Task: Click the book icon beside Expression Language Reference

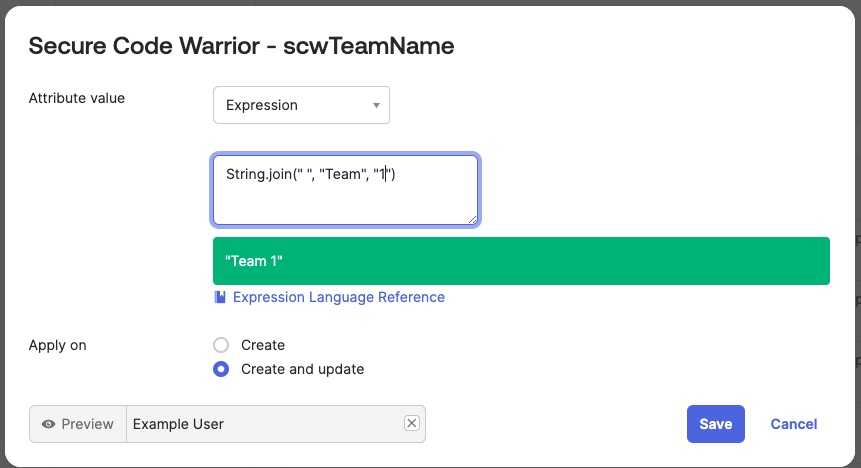Action: click(x=220, y=297)
